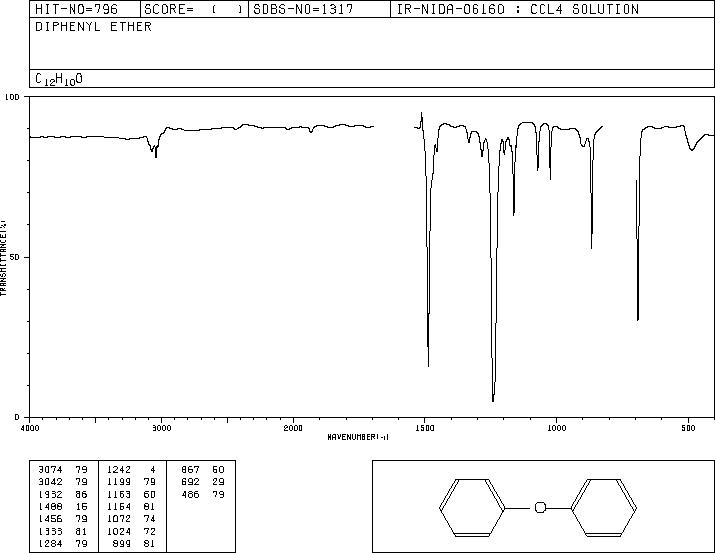
Task: Click transmittance value 29 beside 692
Action: (218, 482)
